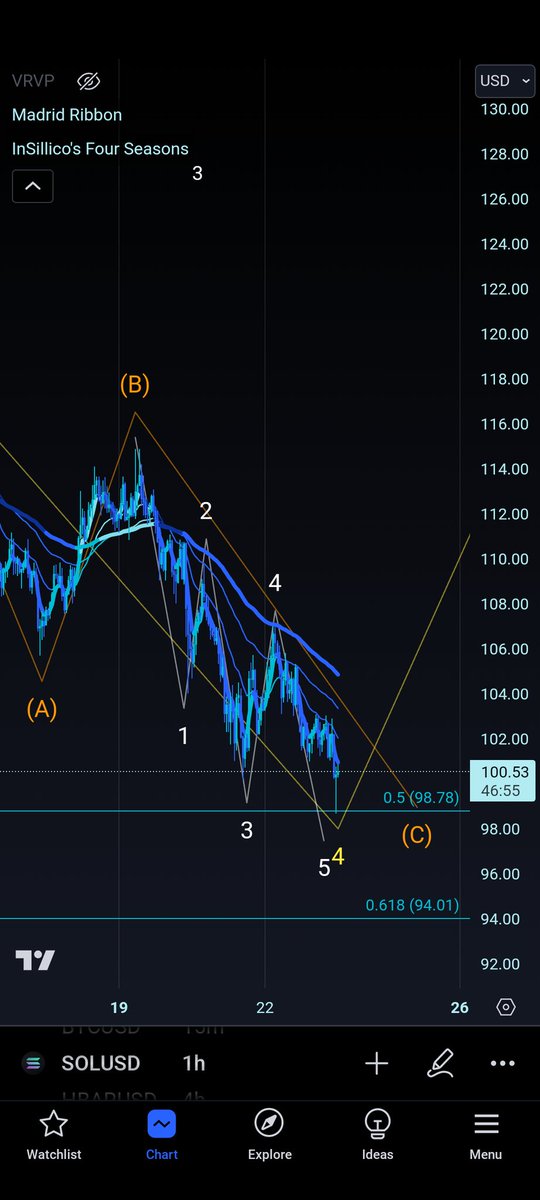Select the Madrid Ribbon indicator label
540x1200 pixels.
tap(67, 115)
